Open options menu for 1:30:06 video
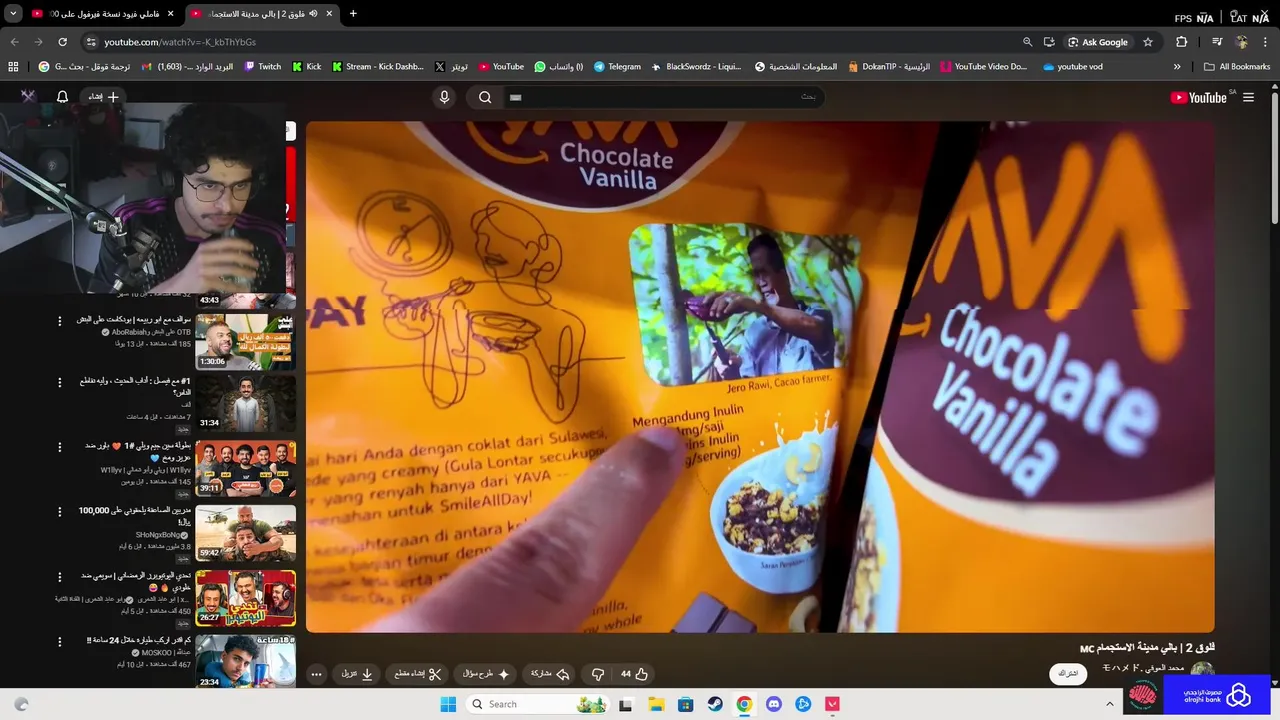Screen dimensions: 1280x720 (x=59, y=321)
